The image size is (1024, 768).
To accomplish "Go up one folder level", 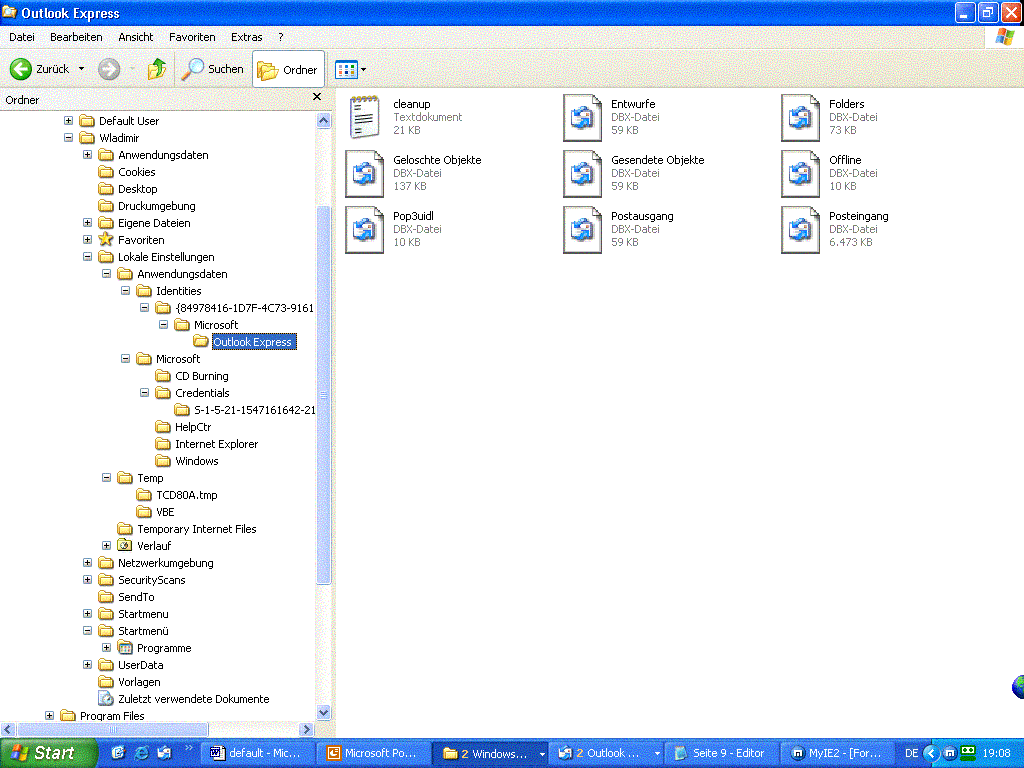I will pos(157,69).
